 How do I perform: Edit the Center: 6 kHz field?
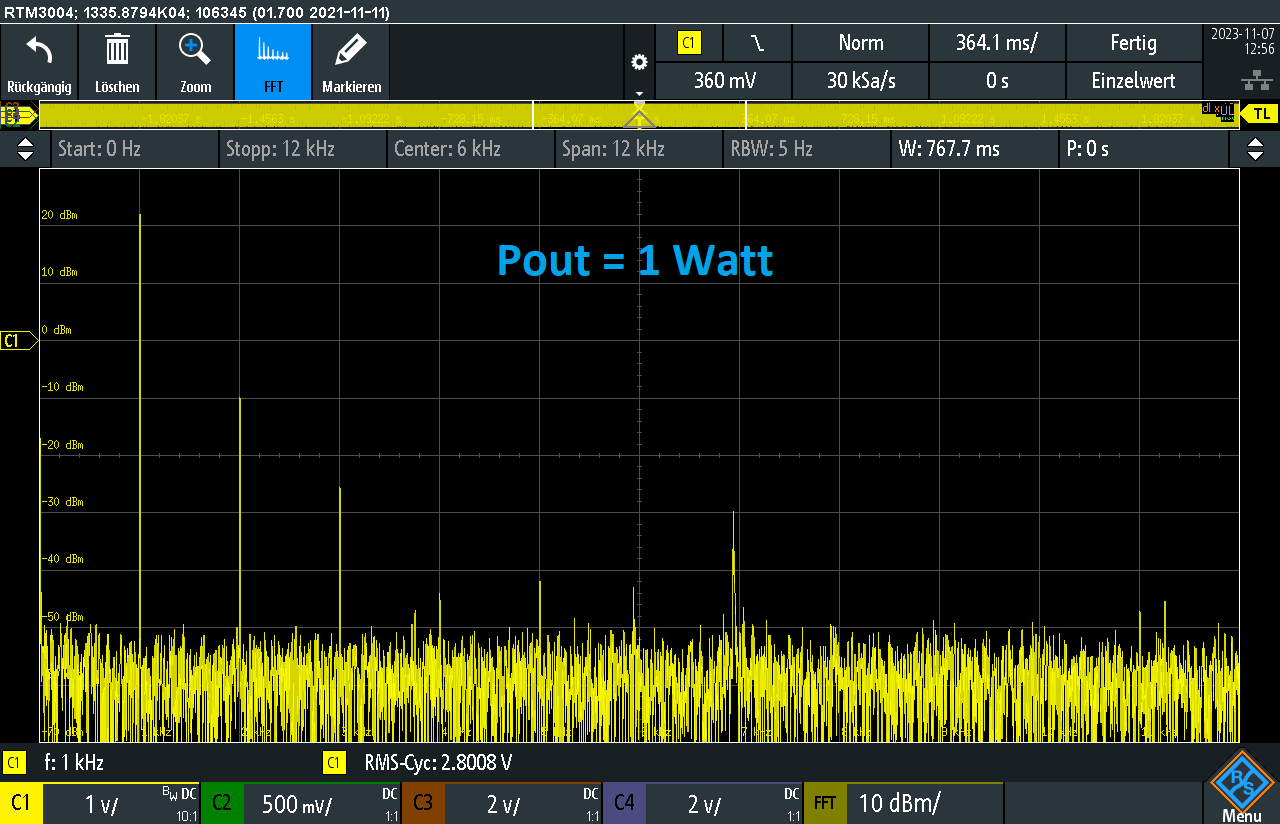click(x=470, y=149)
